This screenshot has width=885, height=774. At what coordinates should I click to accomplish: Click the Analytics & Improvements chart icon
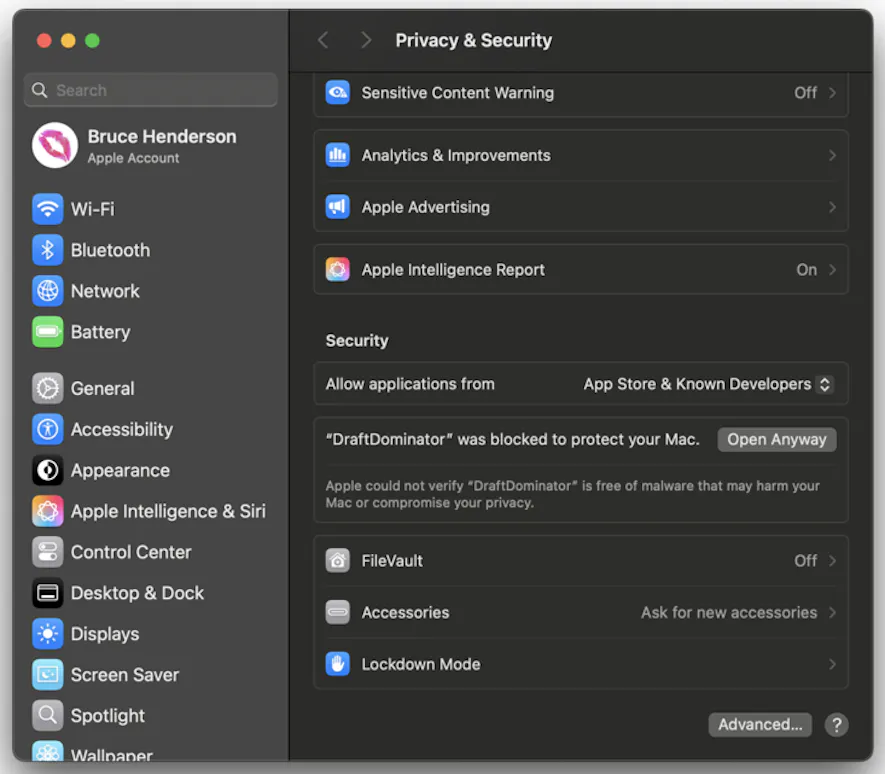click(338, 155)
